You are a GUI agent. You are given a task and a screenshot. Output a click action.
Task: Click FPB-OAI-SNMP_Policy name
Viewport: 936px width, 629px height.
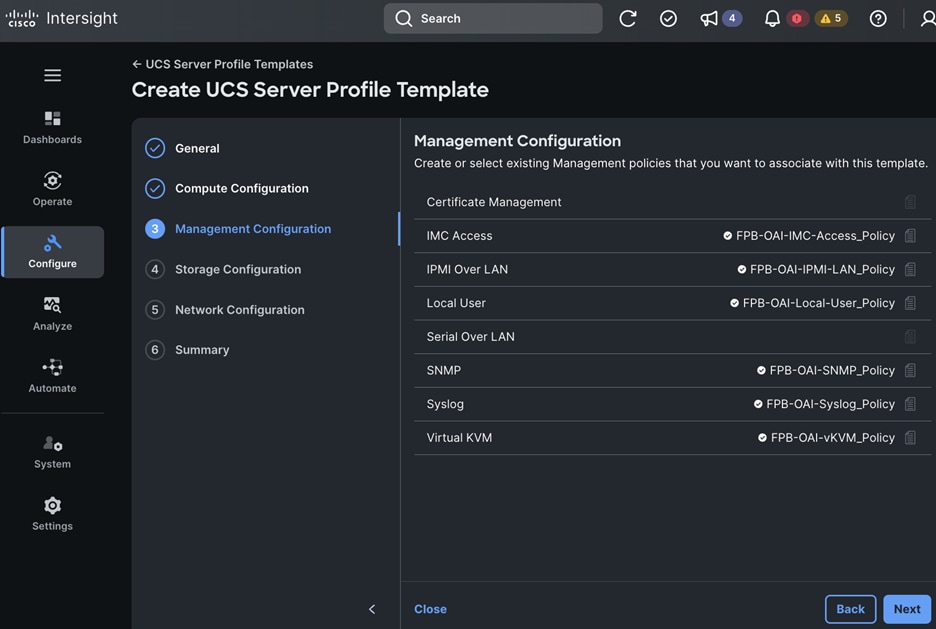pos(832,371)
